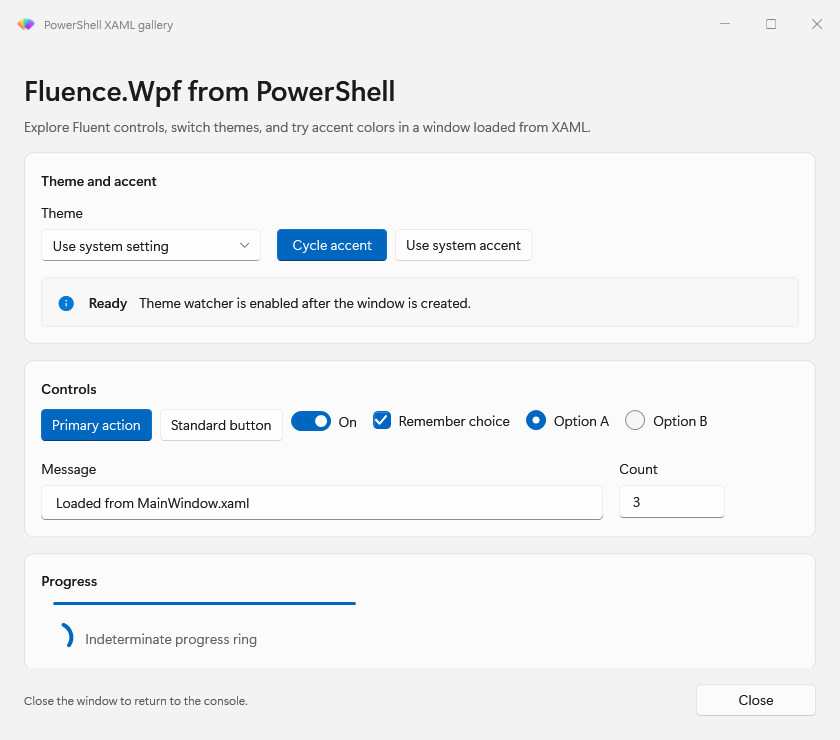Click the 'Progress' section title
Viewport: 840px width, 740px height.
69,581
